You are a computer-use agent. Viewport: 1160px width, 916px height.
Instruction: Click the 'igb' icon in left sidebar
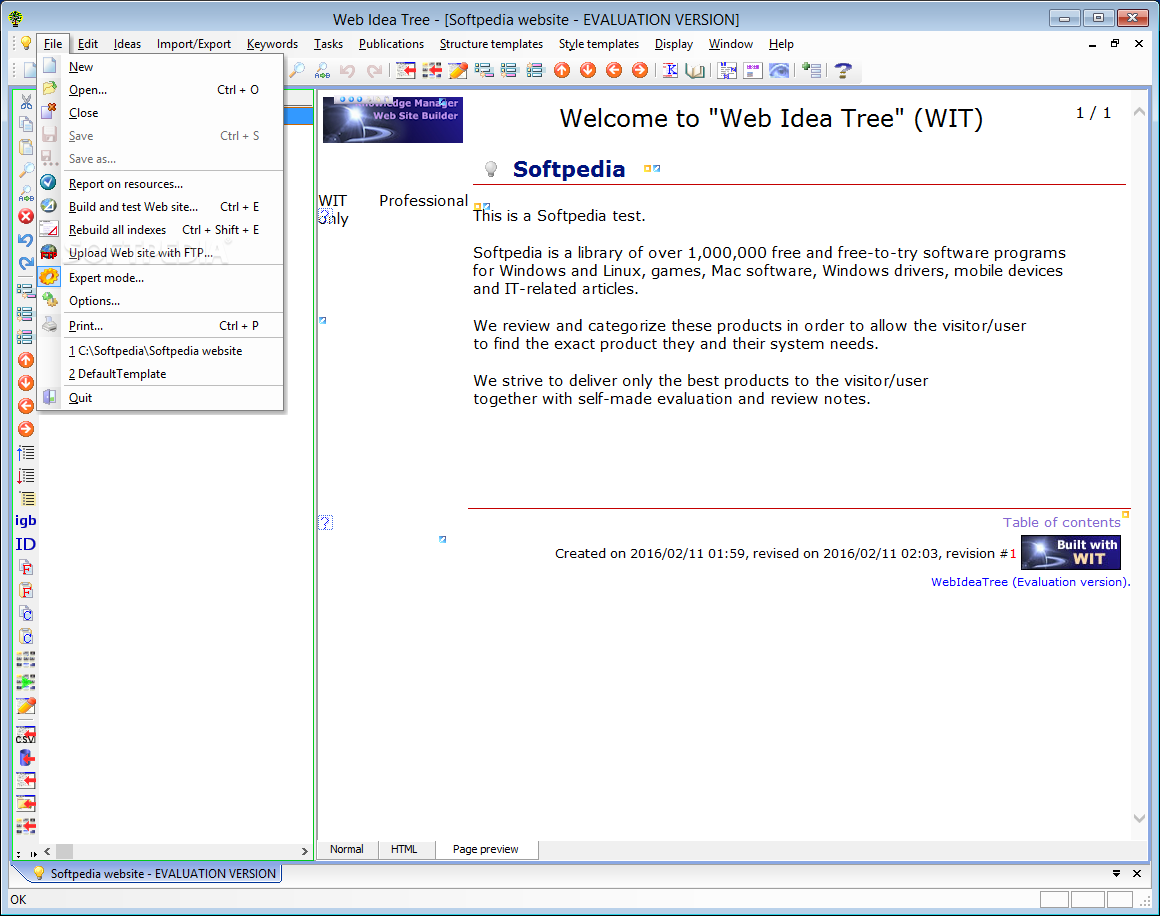tap(26, 521)
